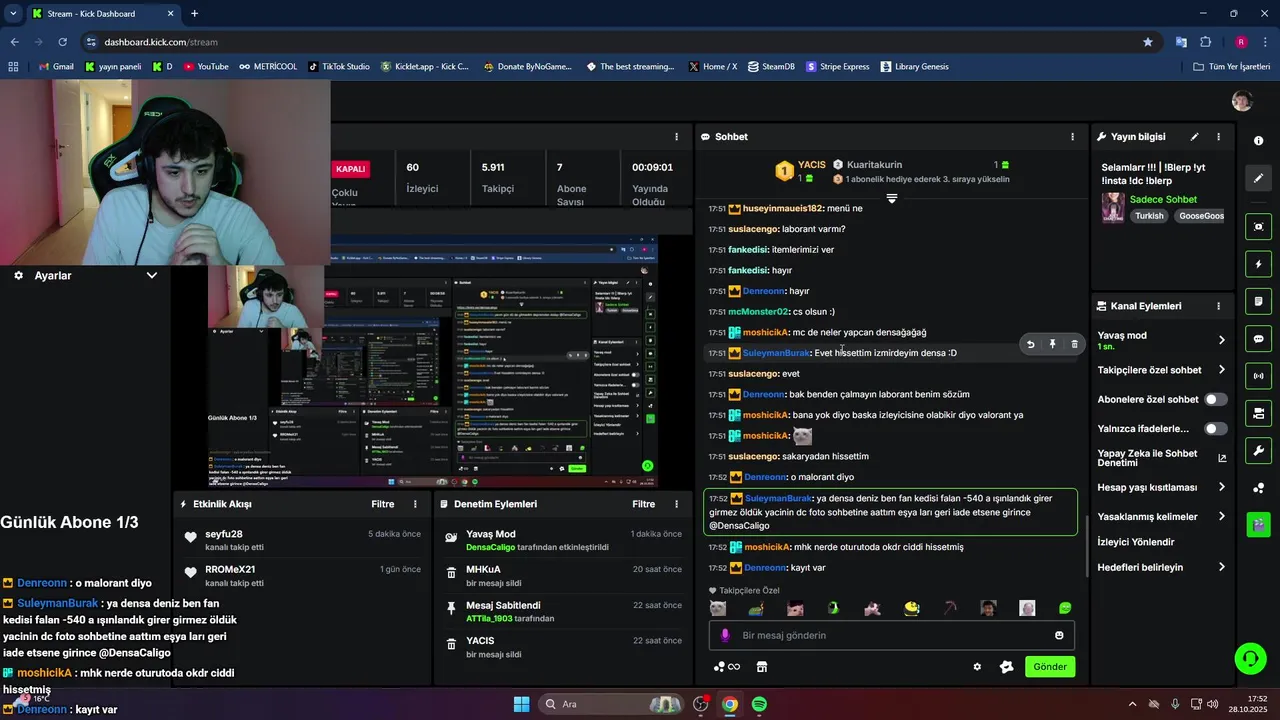Toggle the broadcast signal widget in sidebar
Viewport: 1280px width, 720px height.
[x=1259, y=376]
